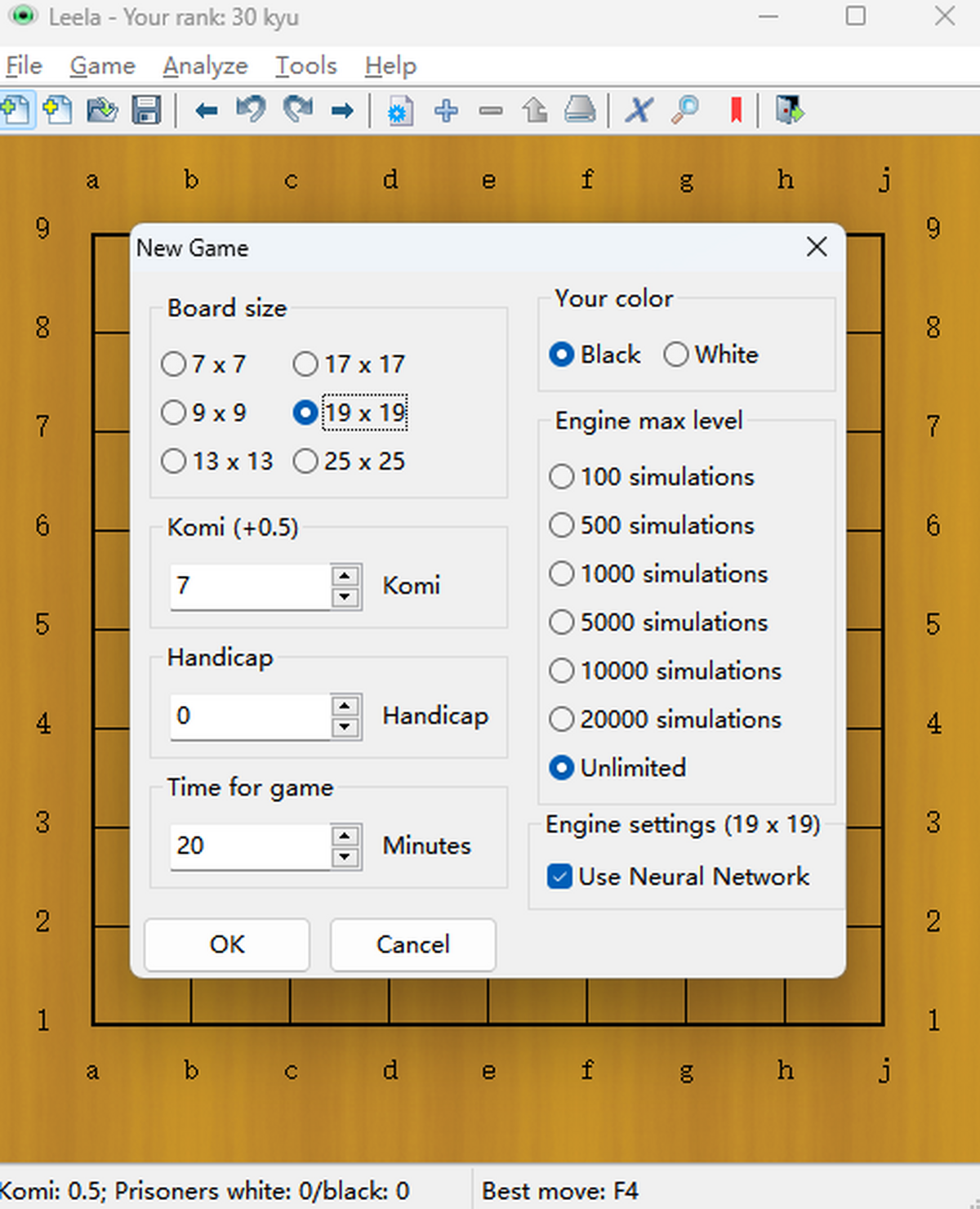Click the Komi and prisoners status text
Image resolution: width=980 pixels, height=1209 pixels.
coord(204,1191)
